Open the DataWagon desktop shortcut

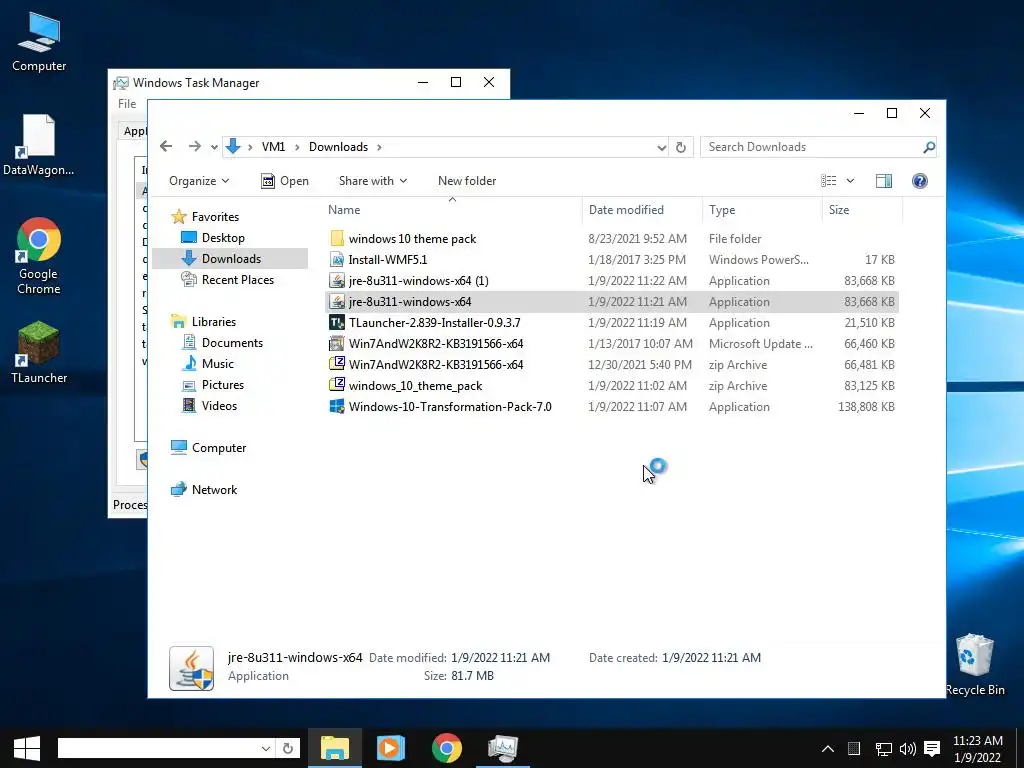coord(39,145)
